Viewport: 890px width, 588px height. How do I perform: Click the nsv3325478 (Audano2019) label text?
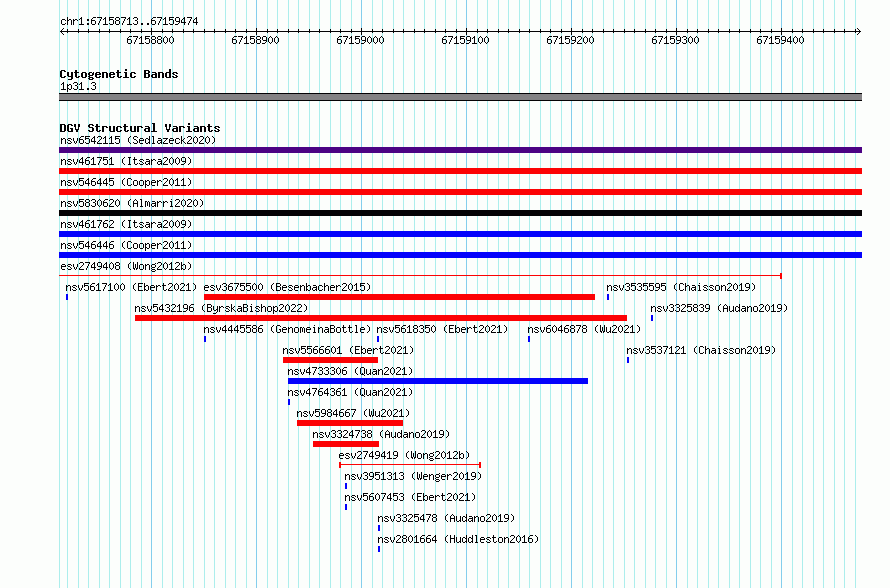coord(446,518)
